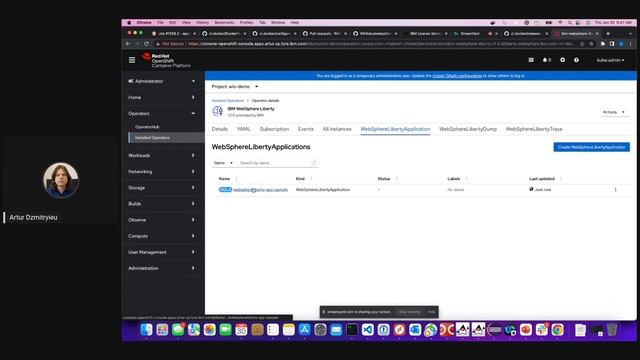Switch to the Details tab
640x360 pixels.
click(x=220, y=129)
